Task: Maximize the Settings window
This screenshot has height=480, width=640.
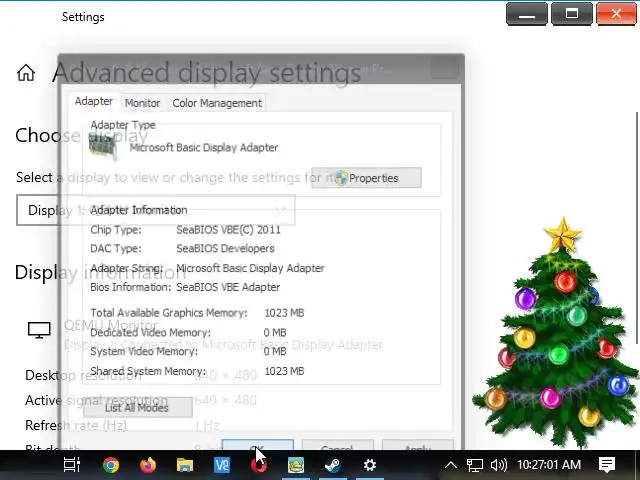Action: (x=571, y=14)
